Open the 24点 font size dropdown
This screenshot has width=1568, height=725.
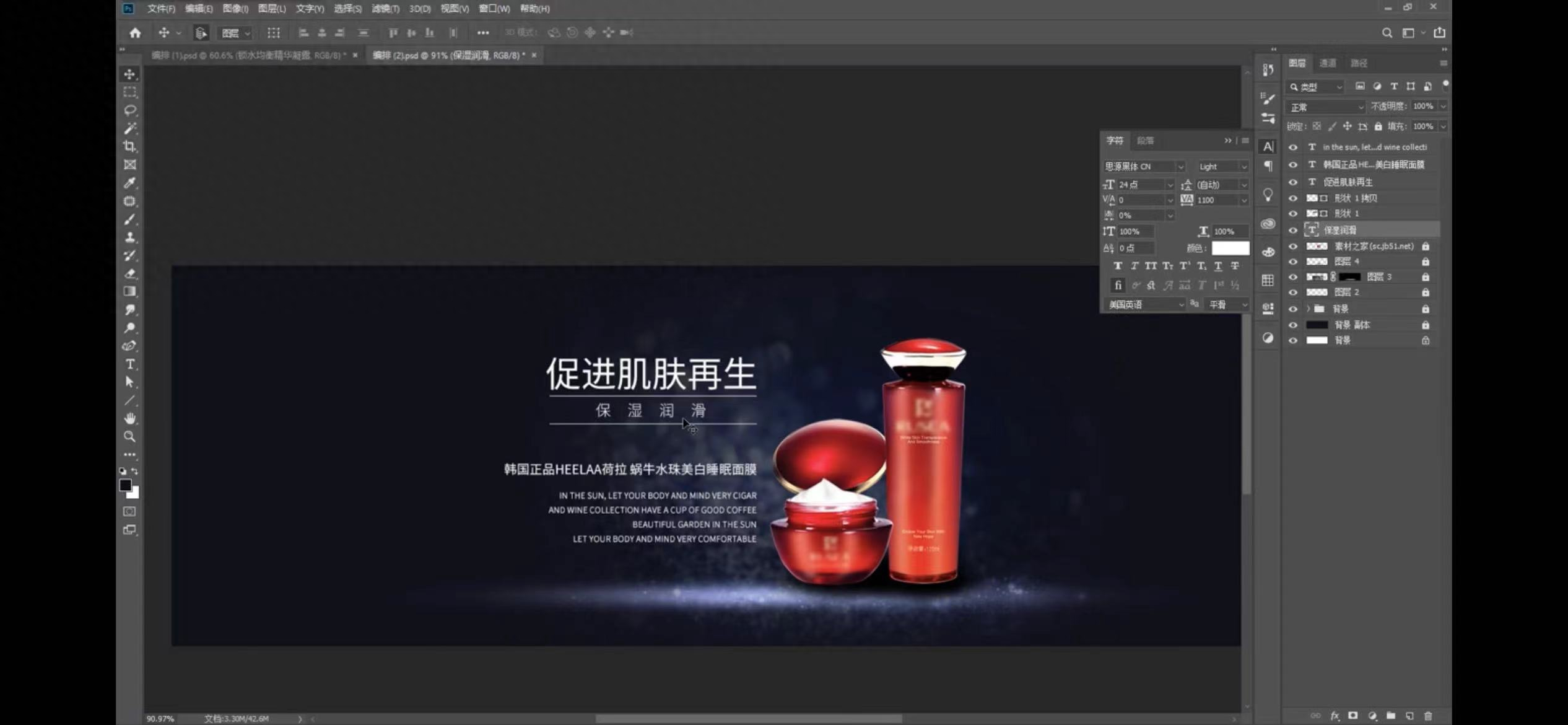click(1170, 185)
